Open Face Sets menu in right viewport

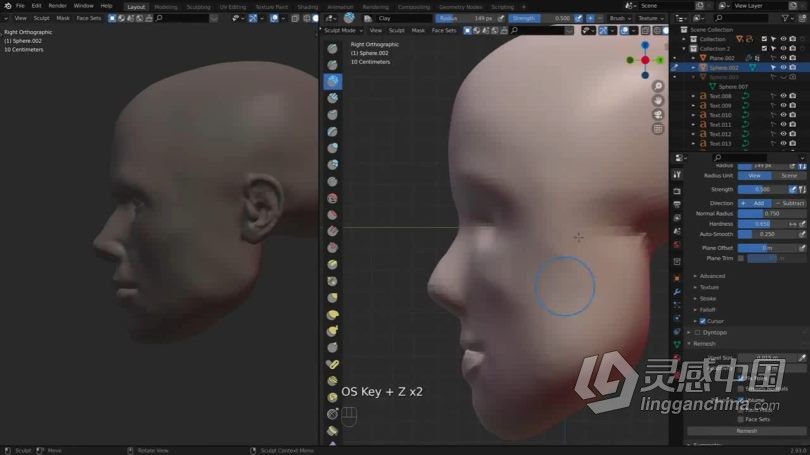[444, 30]
